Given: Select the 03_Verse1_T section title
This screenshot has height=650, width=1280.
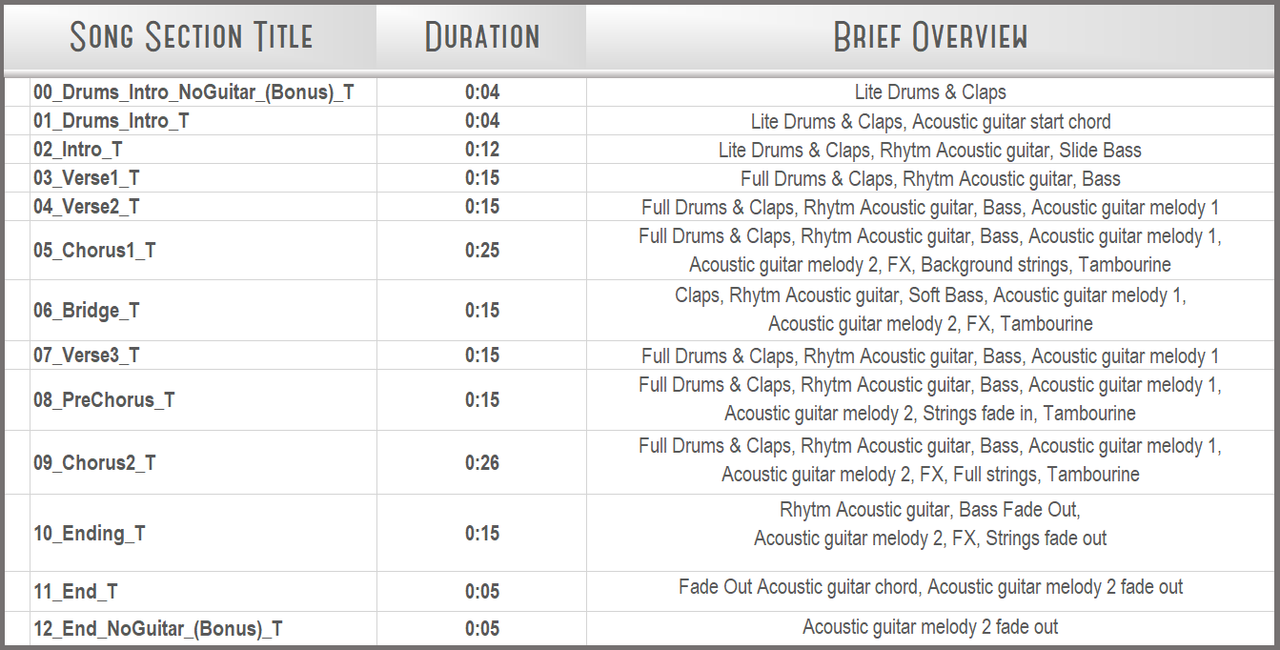Looking at the screenshot, I should click(86, 179).
